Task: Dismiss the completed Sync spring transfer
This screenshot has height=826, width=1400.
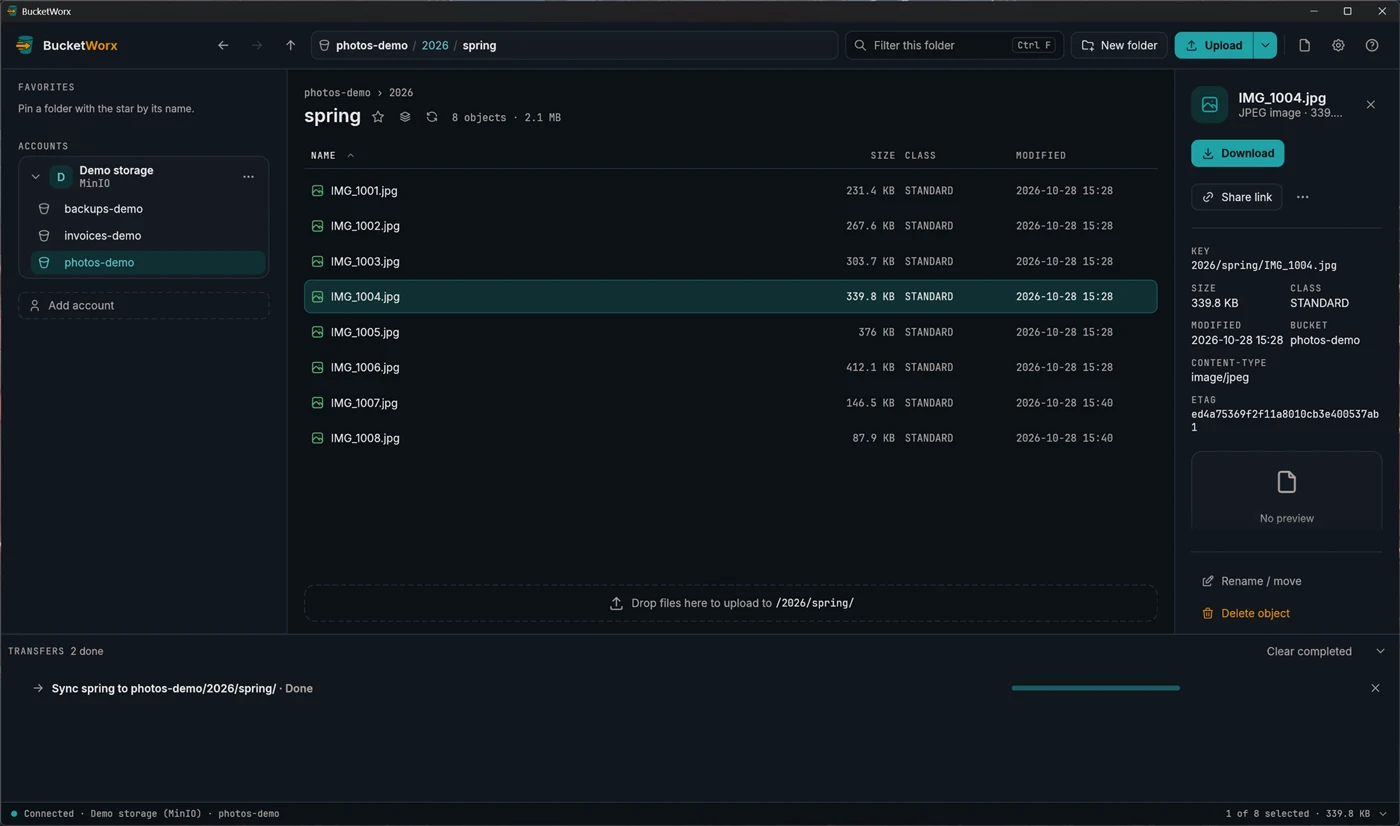Action: point(1375,688)
